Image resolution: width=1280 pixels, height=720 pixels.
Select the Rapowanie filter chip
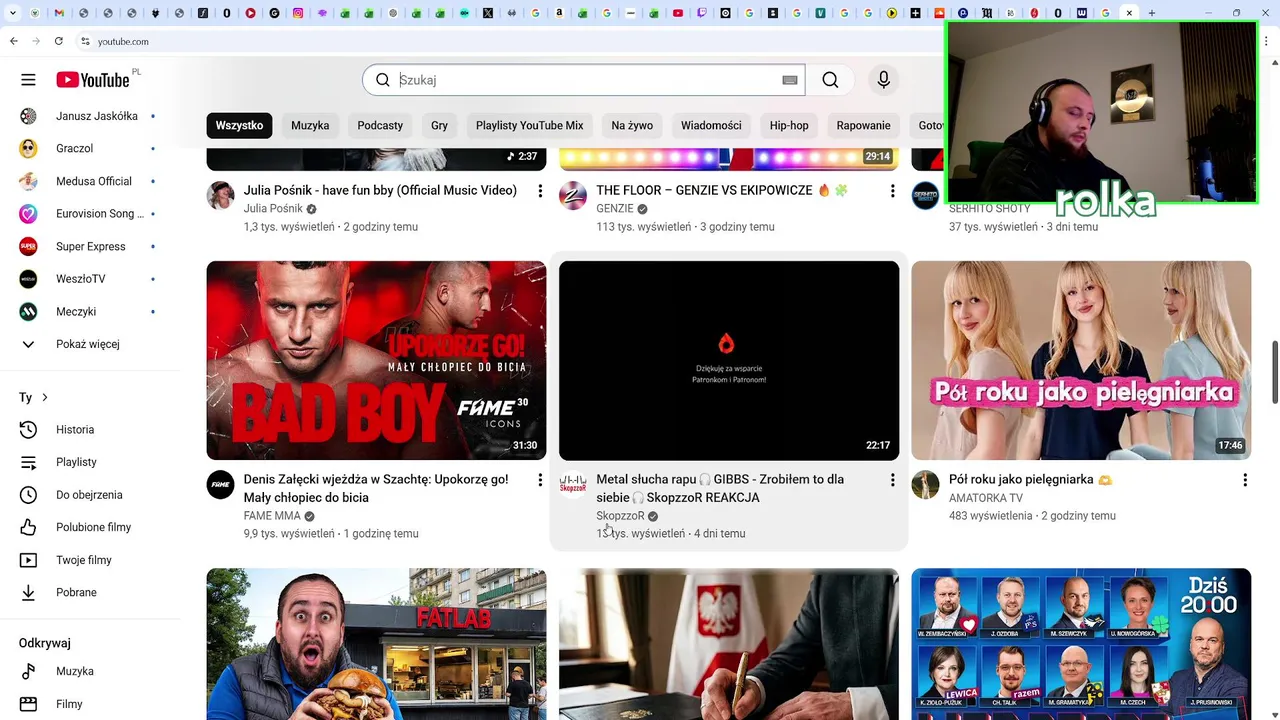click(863, 126)
